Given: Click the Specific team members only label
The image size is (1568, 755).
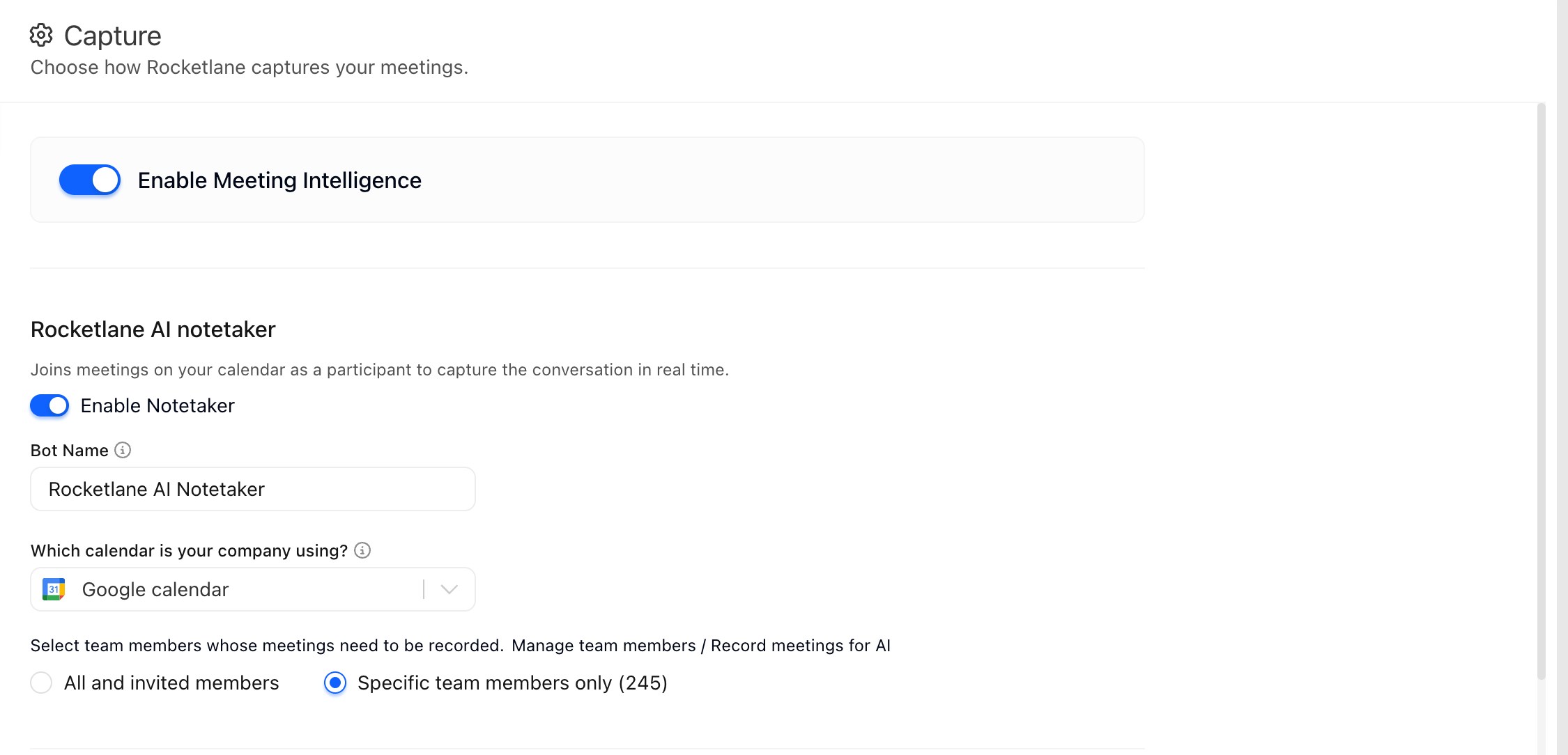Looking at the screenshot, I should tap(512, 683).
